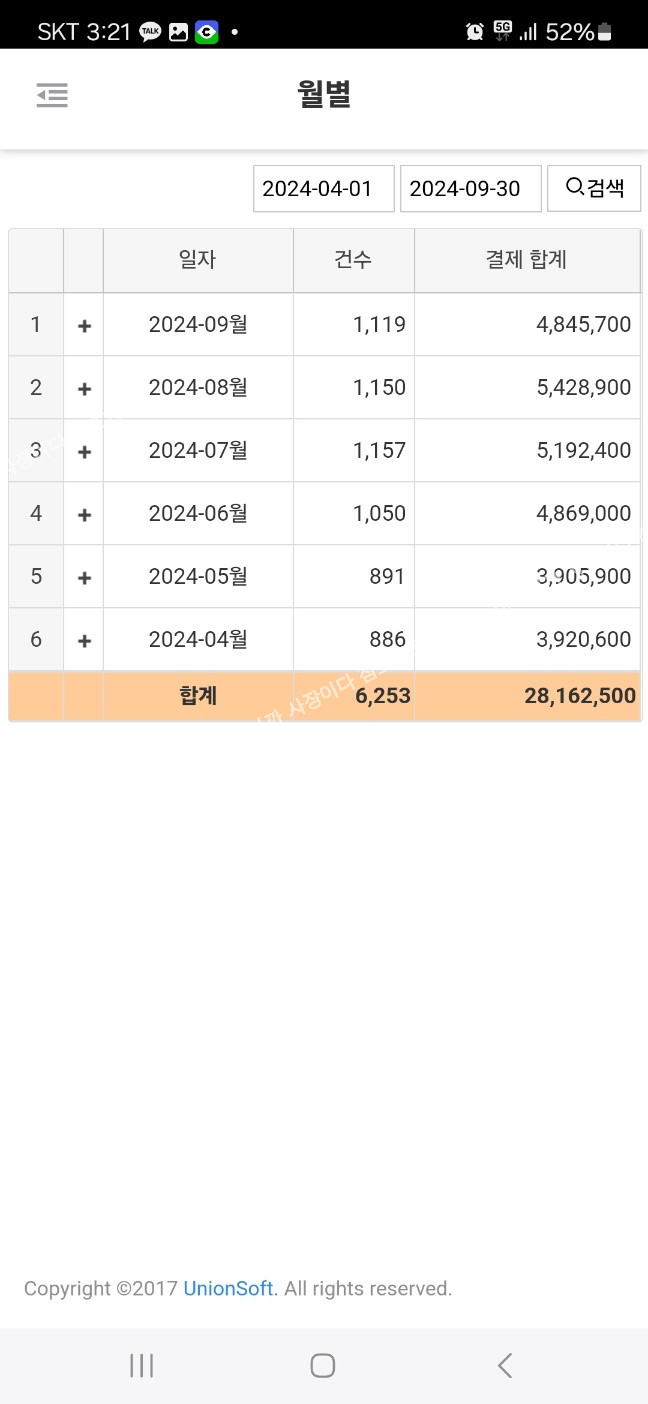Image resolution: width=648 pixels, height=1404 pixels.
Task: Click the 검색 search button
Action: point(594,188)
